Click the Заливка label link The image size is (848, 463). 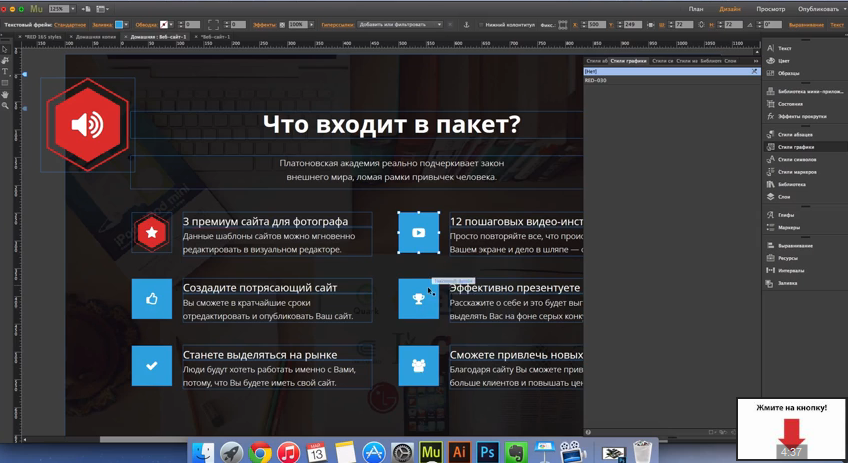tap(102, 25)
